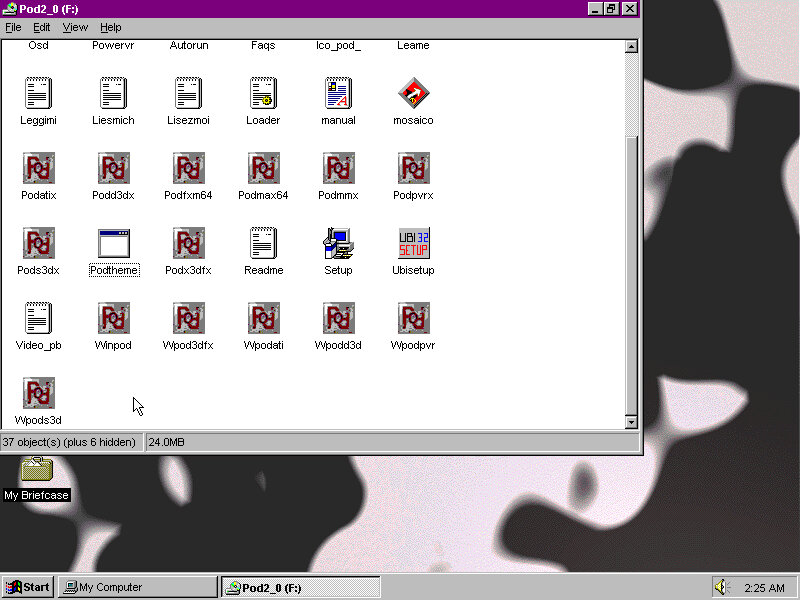800x600 pixels.
Task: Select the Loader file icon
Action: click(x=263, y=94)
